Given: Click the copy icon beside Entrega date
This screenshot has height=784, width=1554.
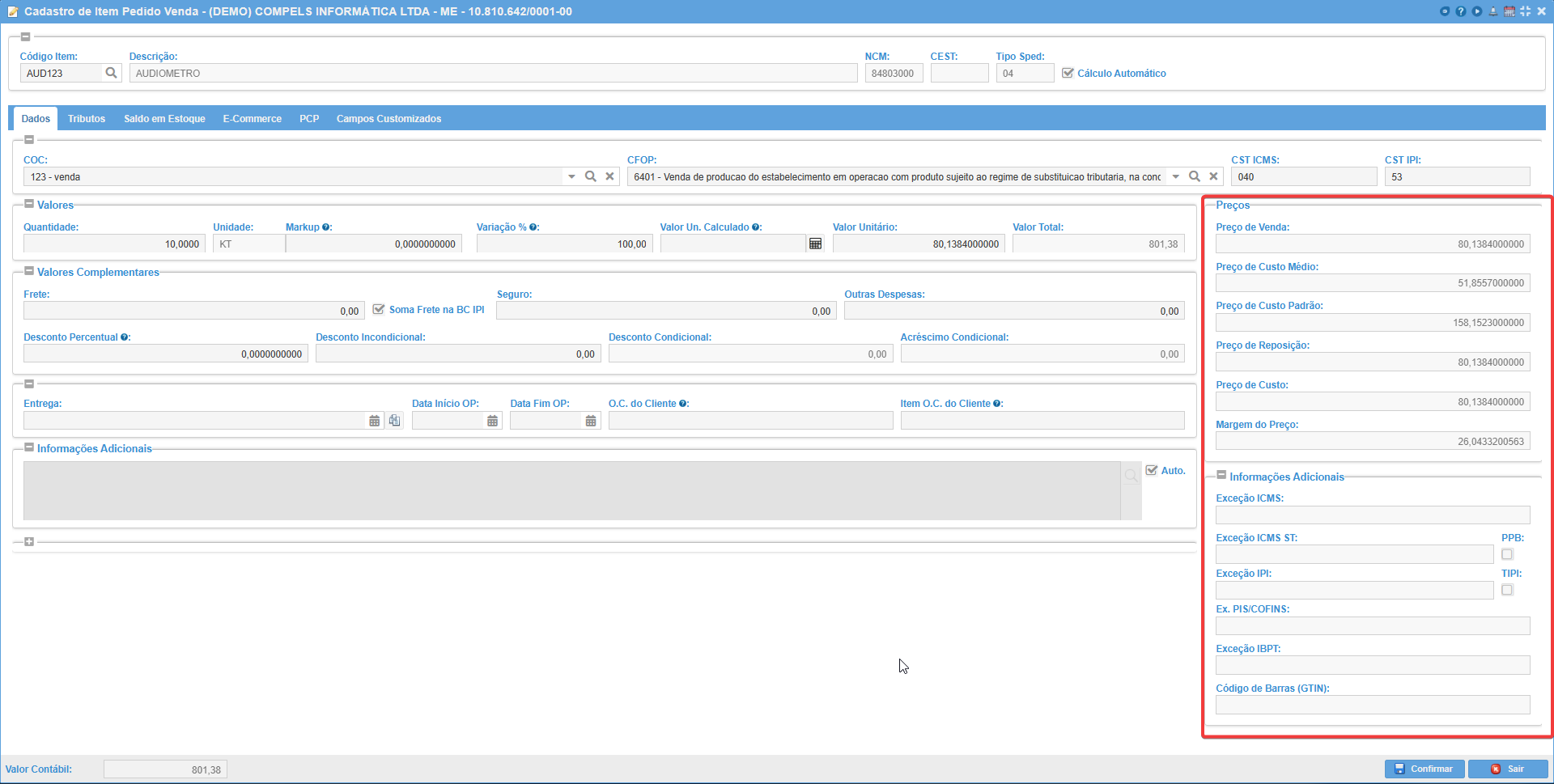Looking at the screenshot, I should [394, 421].
